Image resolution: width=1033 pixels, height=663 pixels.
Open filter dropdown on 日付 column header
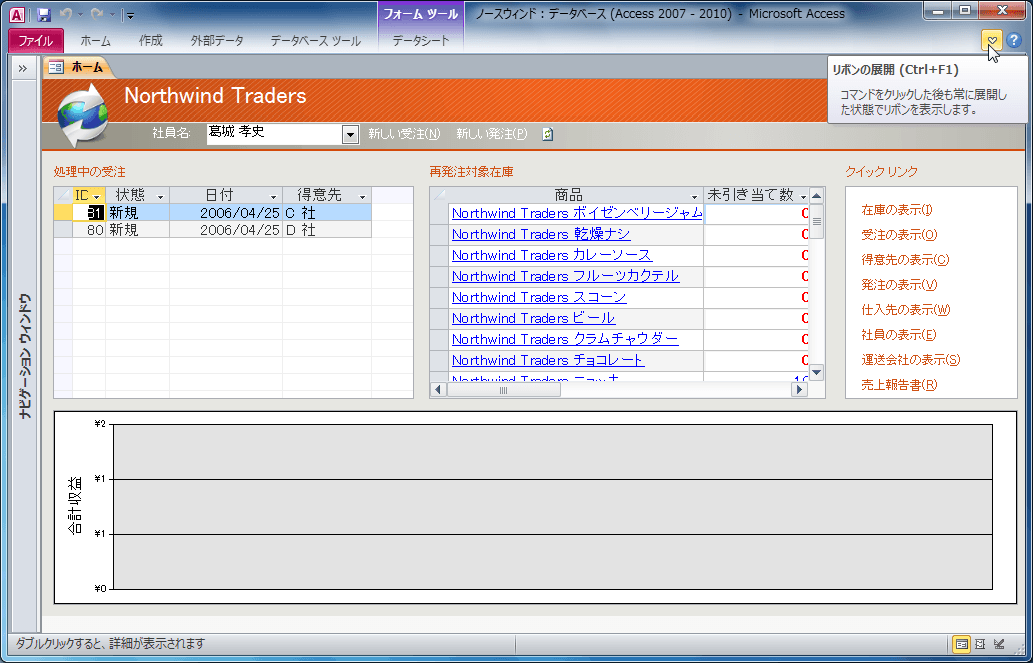[x=273, y=196]
